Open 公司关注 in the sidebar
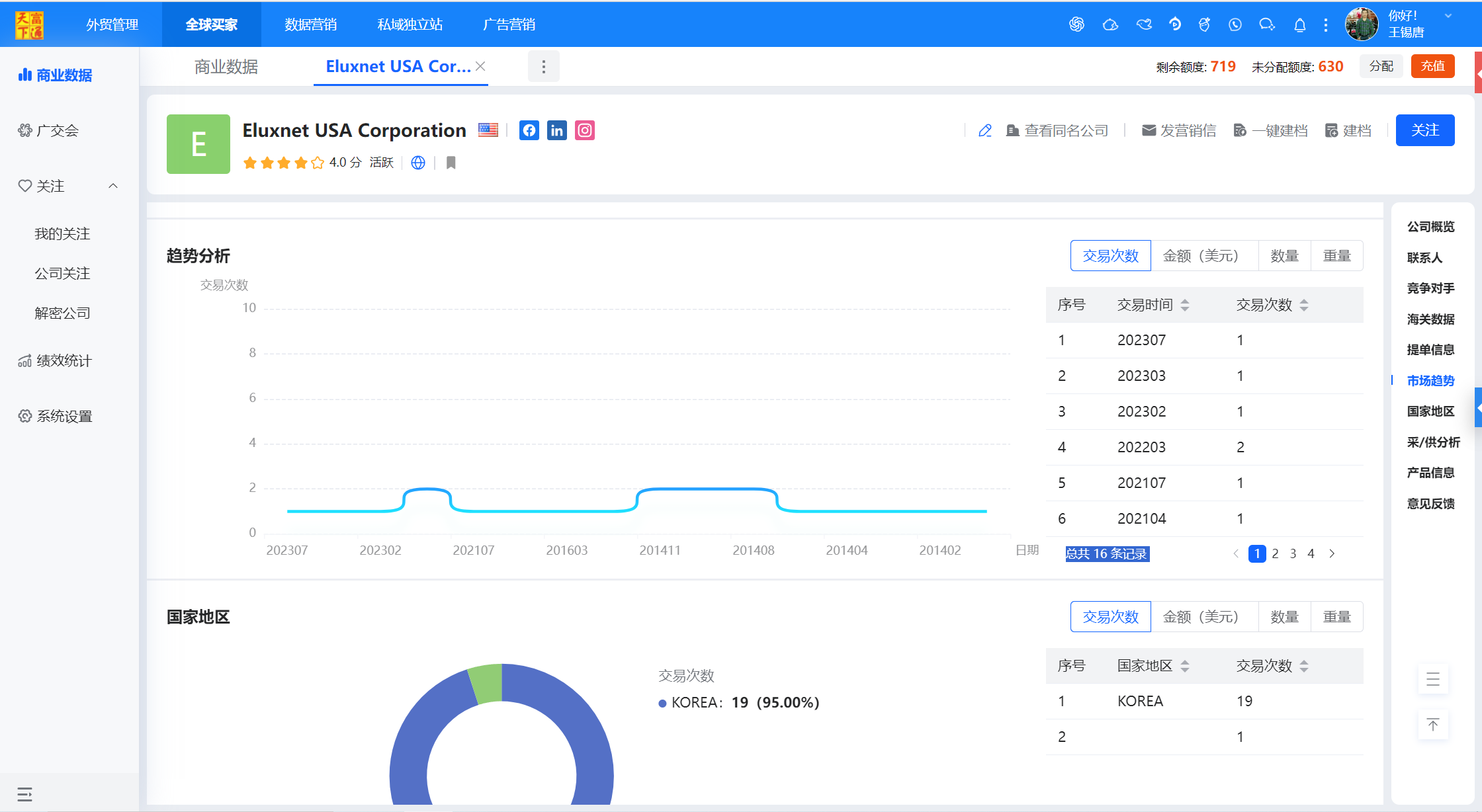 click(62, 273)
